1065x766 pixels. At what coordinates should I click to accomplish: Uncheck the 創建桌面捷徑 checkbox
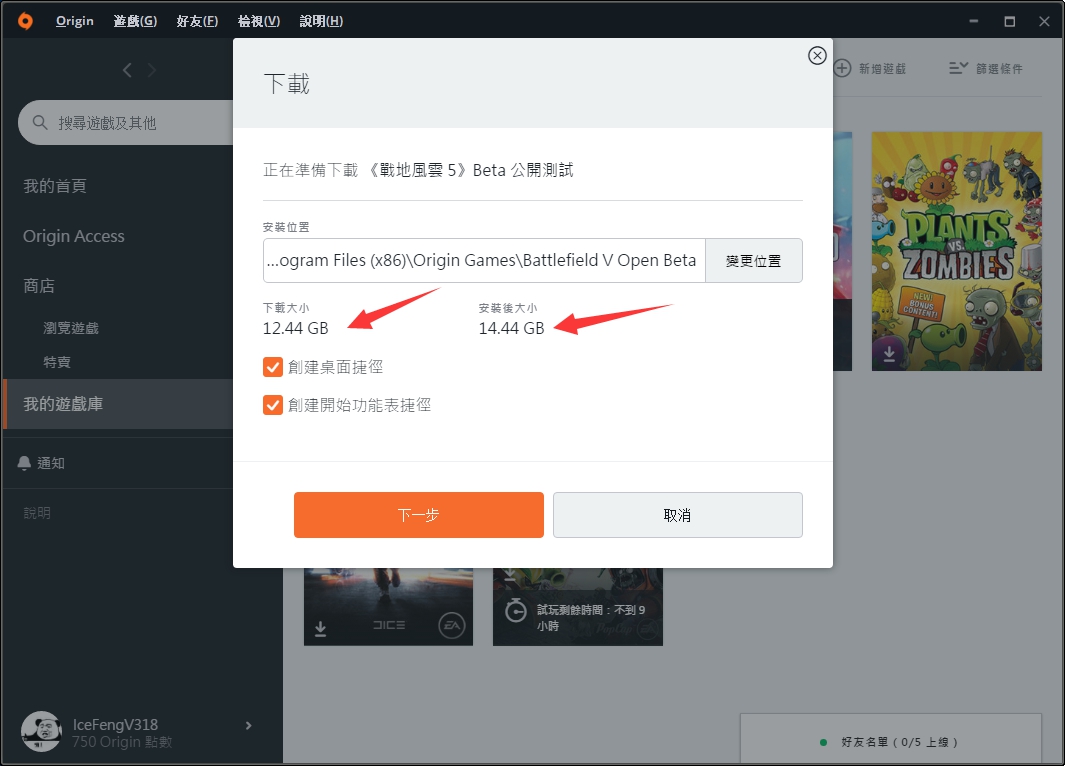(x=272, y=367)
